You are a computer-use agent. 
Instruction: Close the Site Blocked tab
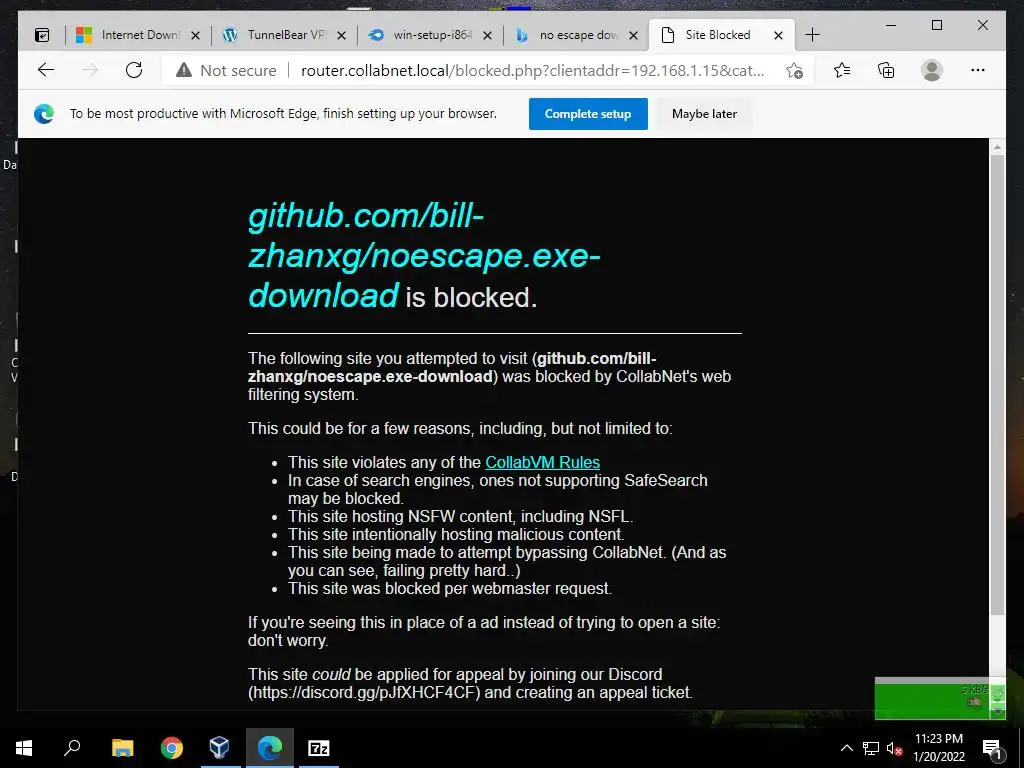(x=778, y=36)
